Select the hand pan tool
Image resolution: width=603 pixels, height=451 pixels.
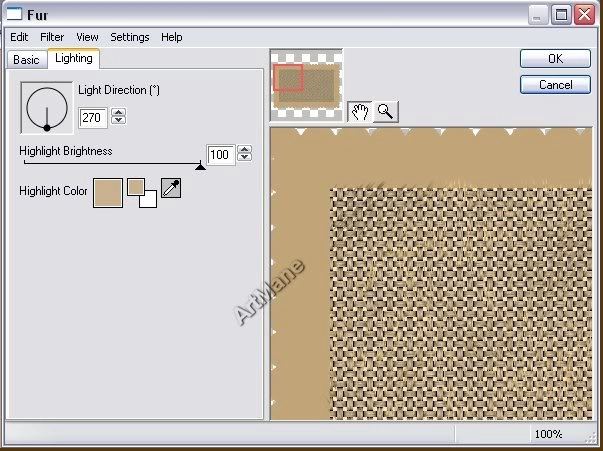point(360,112)
